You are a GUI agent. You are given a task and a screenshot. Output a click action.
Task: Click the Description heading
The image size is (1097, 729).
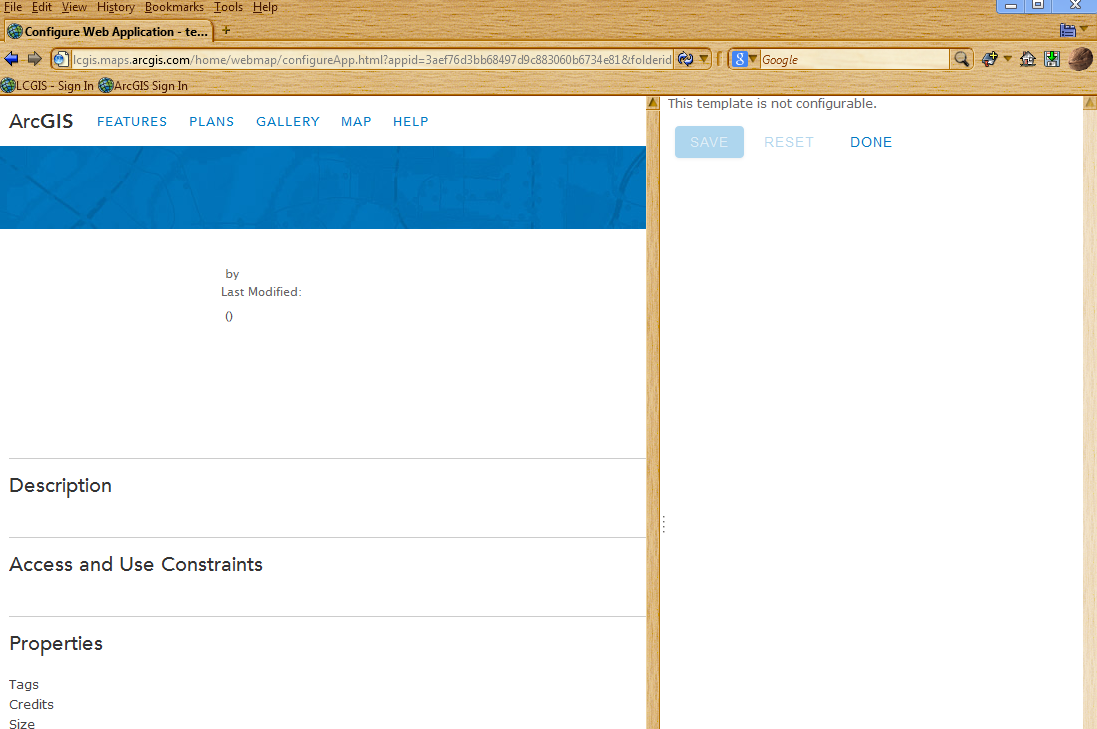point(60,486)
